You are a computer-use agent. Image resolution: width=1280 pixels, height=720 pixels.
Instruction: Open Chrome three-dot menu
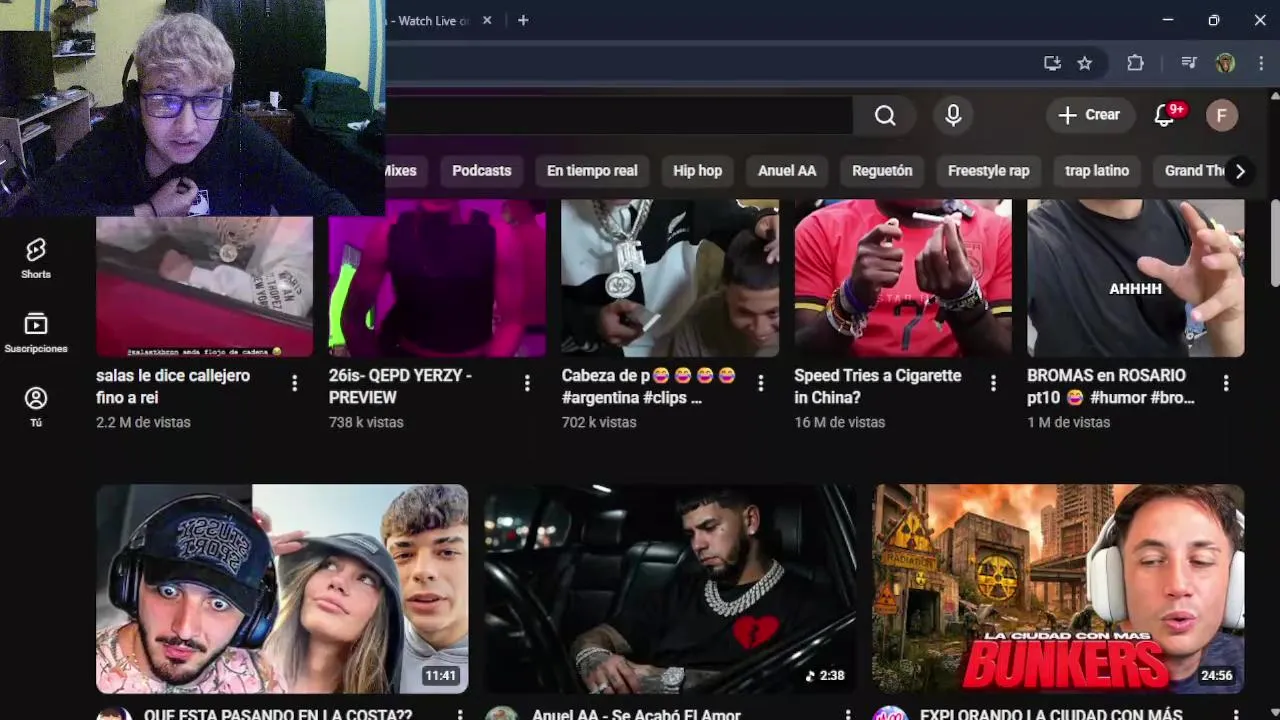click(x=1260, y=63)
